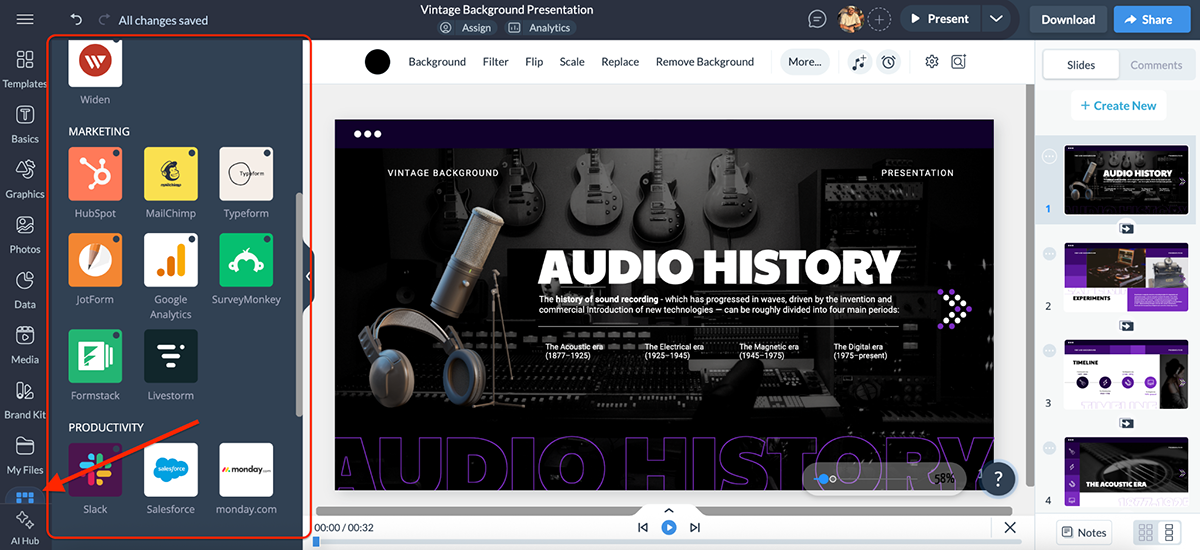The height and width of the screenshot is (550, 1200).
Task: Expand the timeline using the up chevron
Action: 669,511
